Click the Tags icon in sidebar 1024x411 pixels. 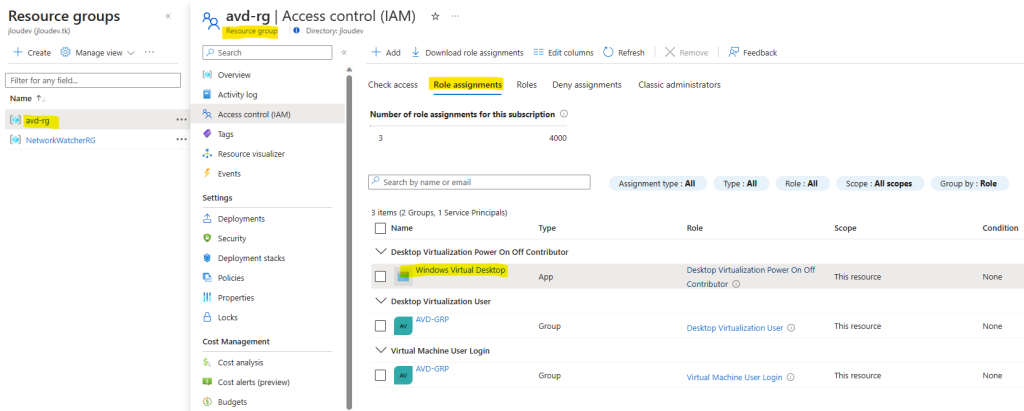coord(207,134)
